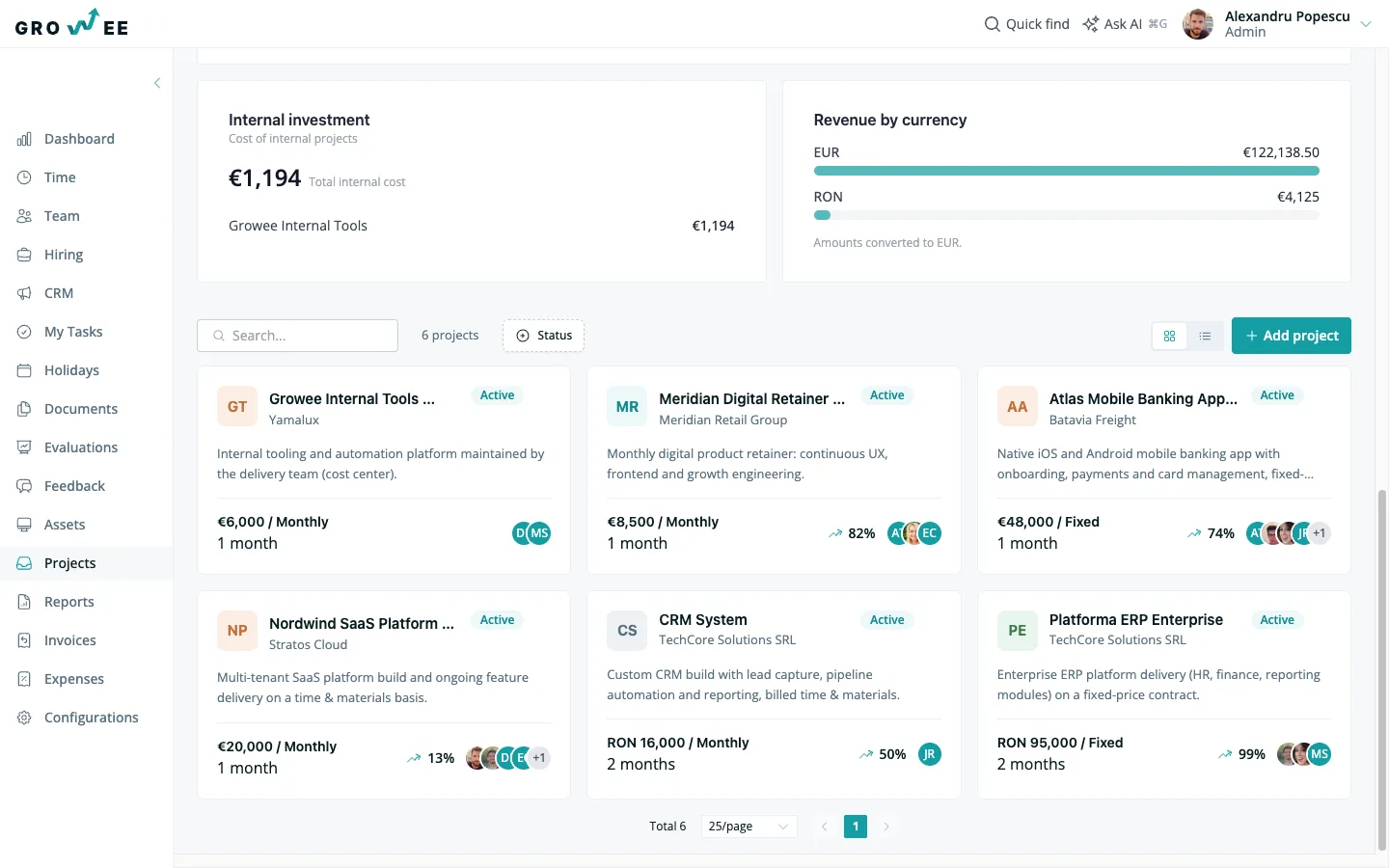Click the +1 members badge on Atlas card
1389x868 pixels.
1320,533
